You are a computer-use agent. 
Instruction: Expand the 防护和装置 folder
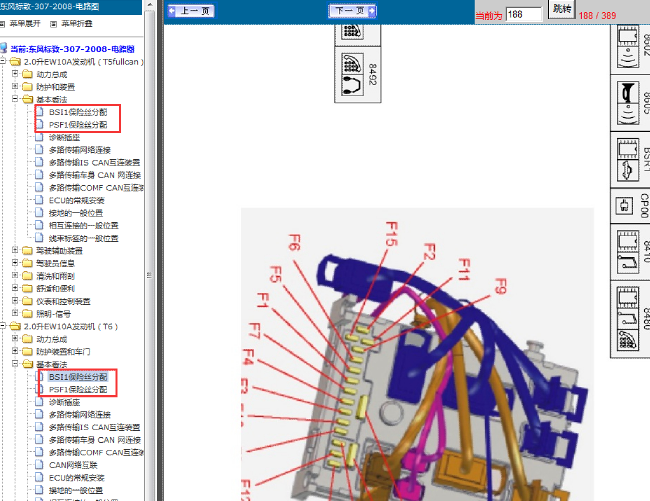coord(15,86)
